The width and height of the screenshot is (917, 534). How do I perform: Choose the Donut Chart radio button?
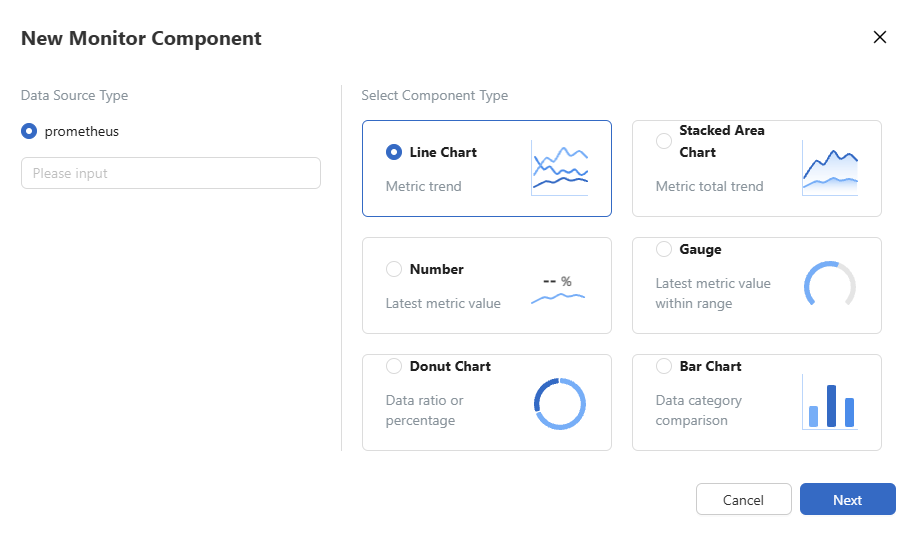click(394, 366)
